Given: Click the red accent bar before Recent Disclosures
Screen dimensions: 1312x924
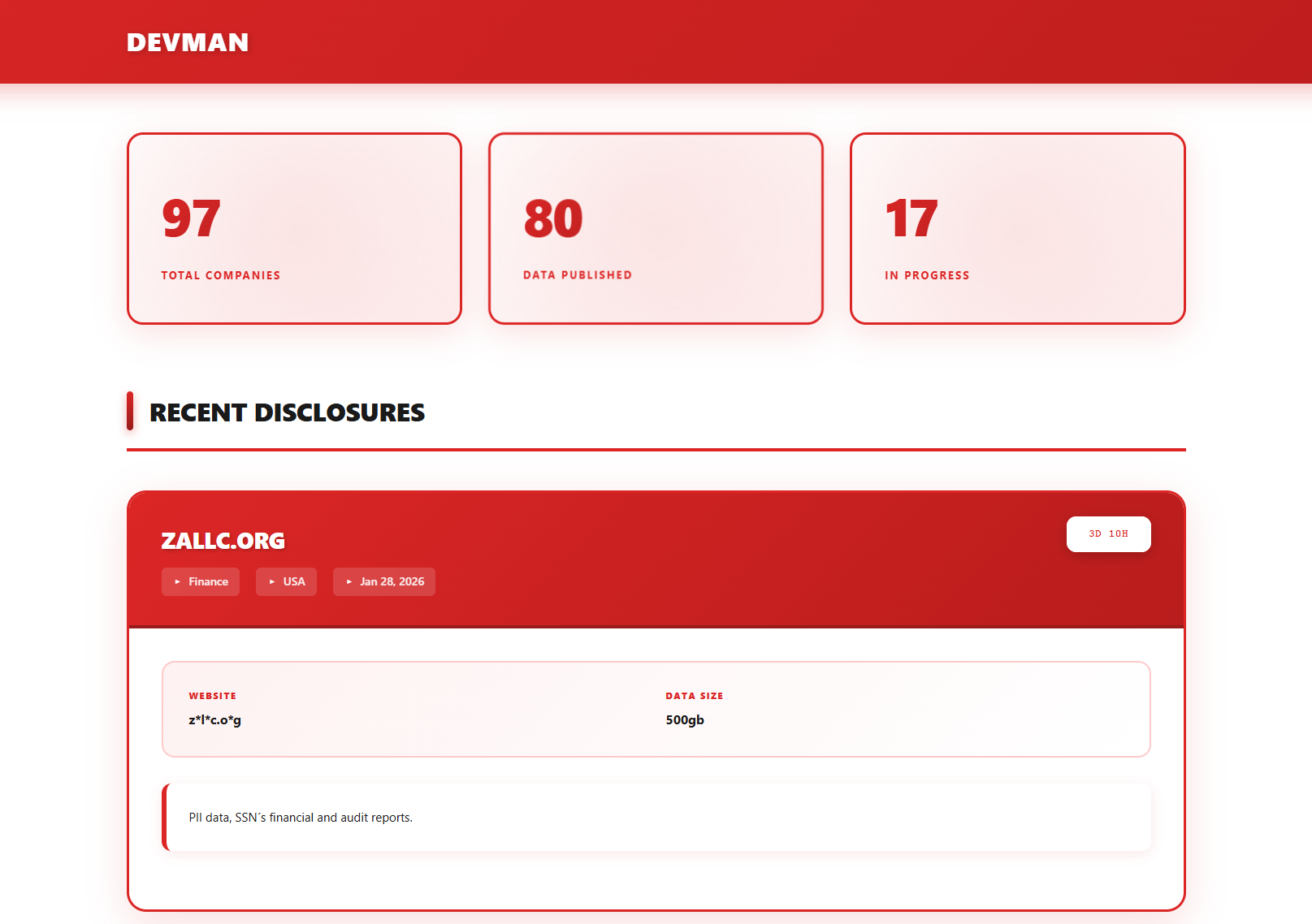Looking at the screenshot, I should (x=130, y=411).
